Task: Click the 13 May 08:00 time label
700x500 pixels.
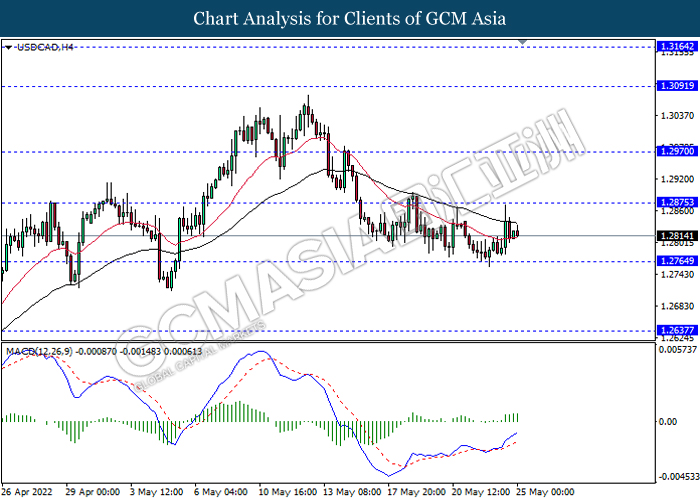Action: coord(352,492)
